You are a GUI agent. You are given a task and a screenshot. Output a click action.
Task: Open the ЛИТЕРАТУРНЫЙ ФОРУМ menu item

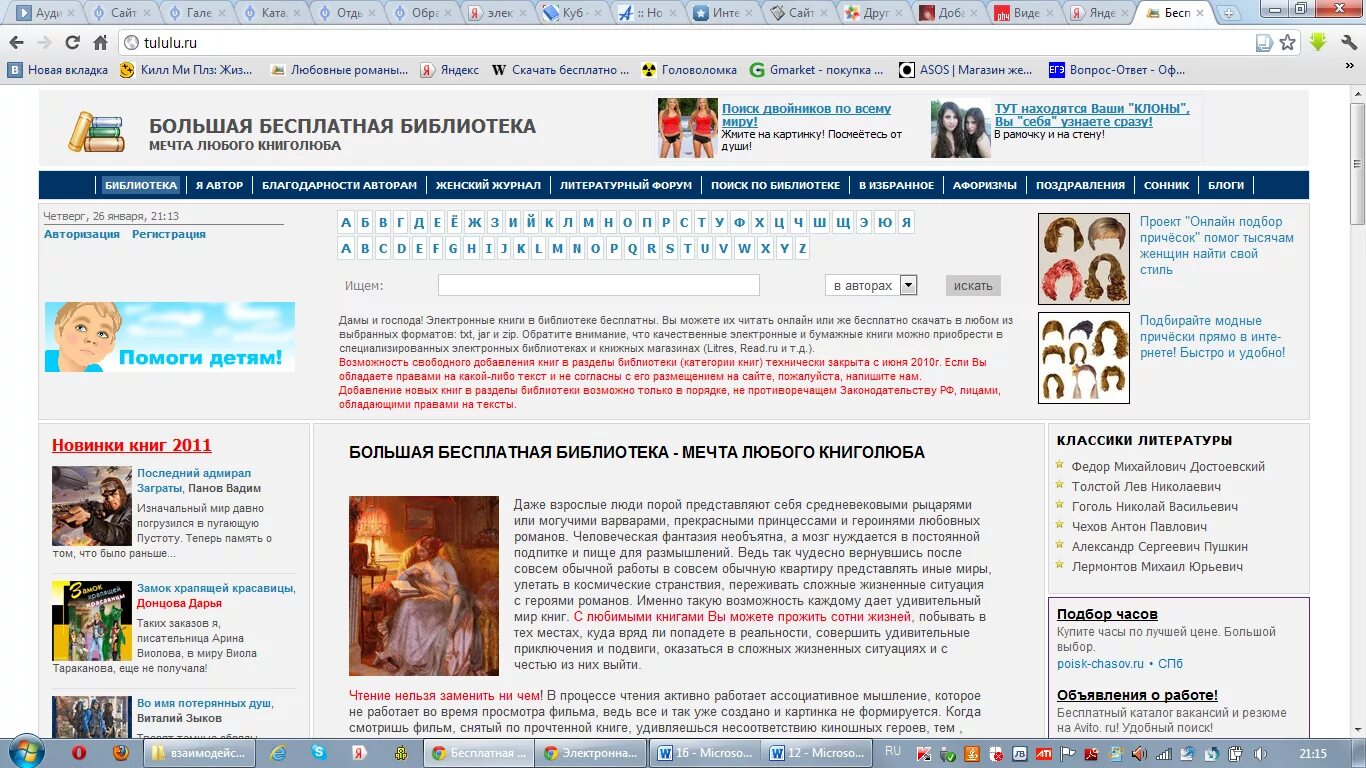[x=626, y=185]
